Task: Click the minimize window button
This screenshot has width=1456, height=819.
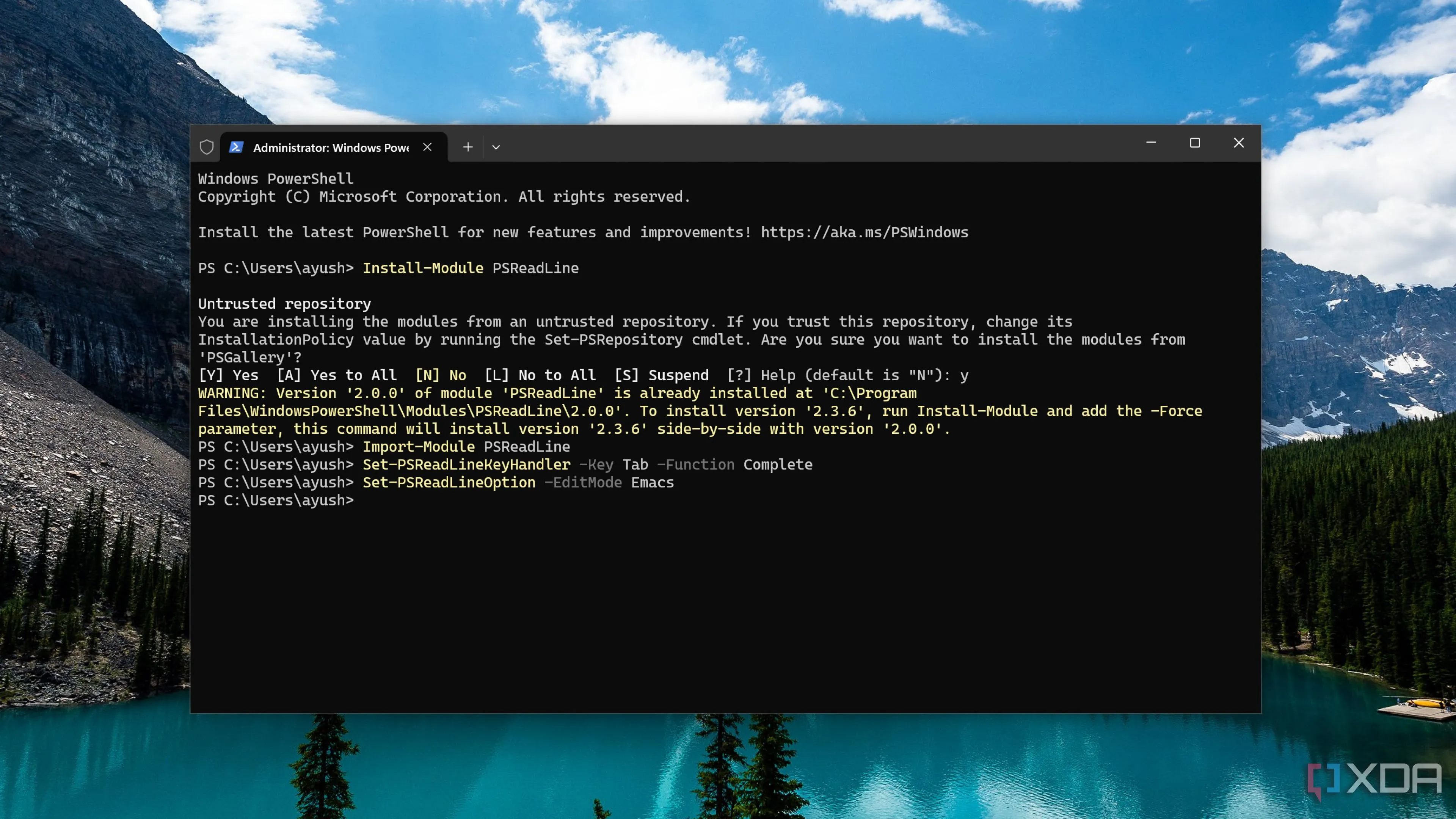Action: click(x=1152, y=143)
